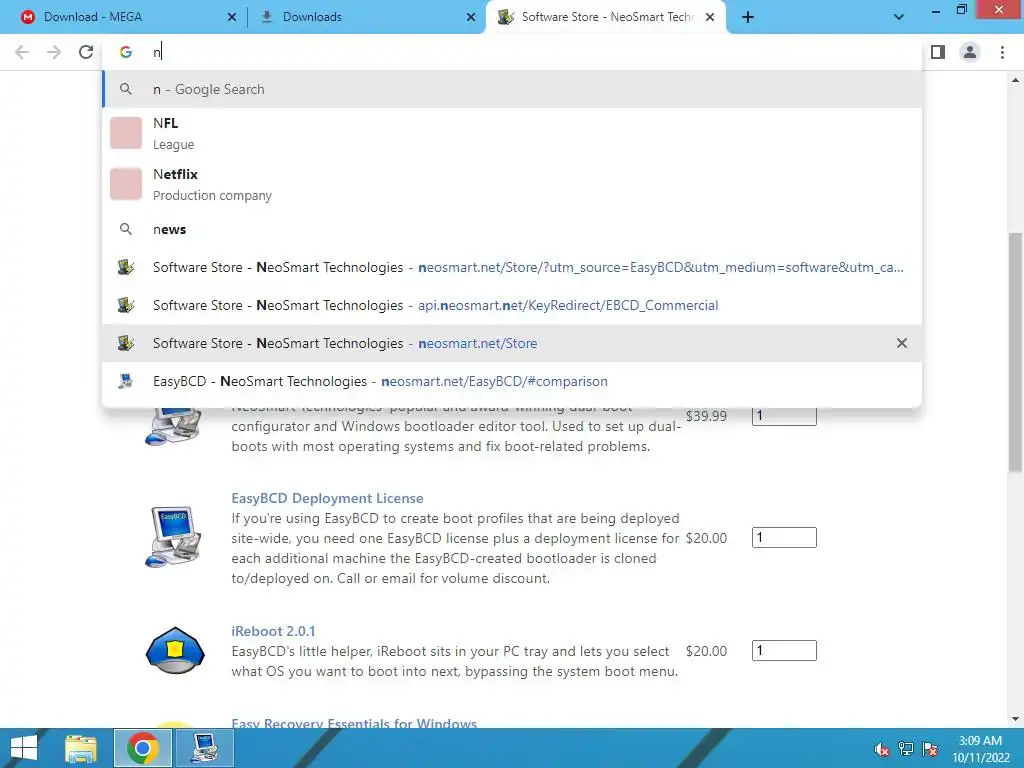Open the Chrome profile avatar
Image resolution: width=1024 pixels, height=768 pixels.
[x=970, y=52]
